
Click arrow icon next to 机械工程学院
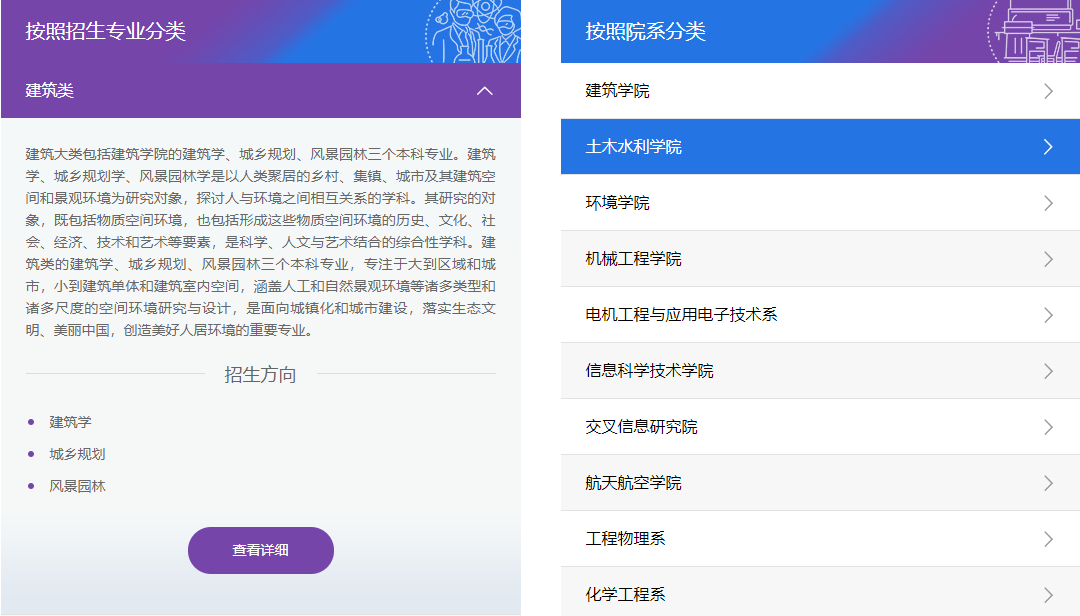(1048, 259)
